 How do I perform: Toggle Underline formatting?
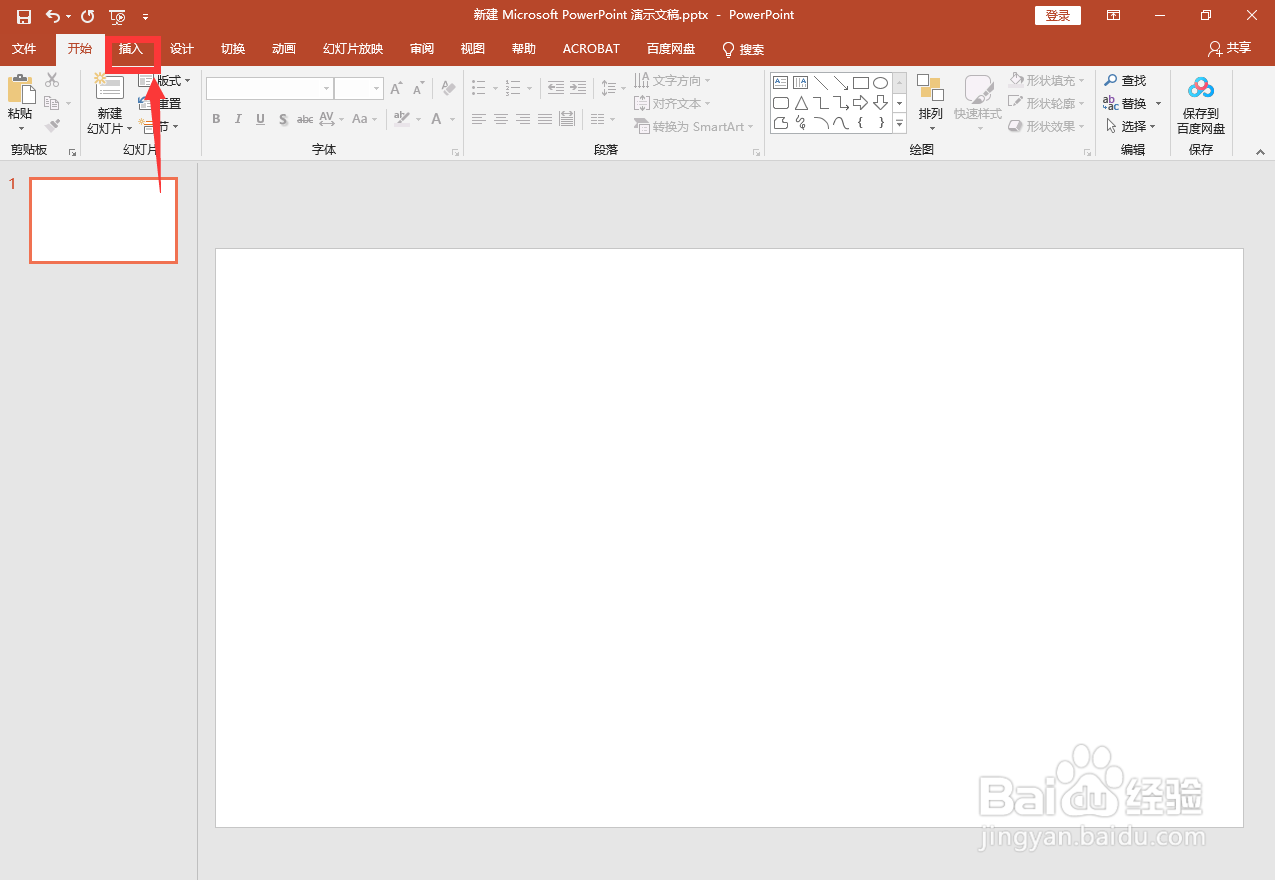[260, 119]
